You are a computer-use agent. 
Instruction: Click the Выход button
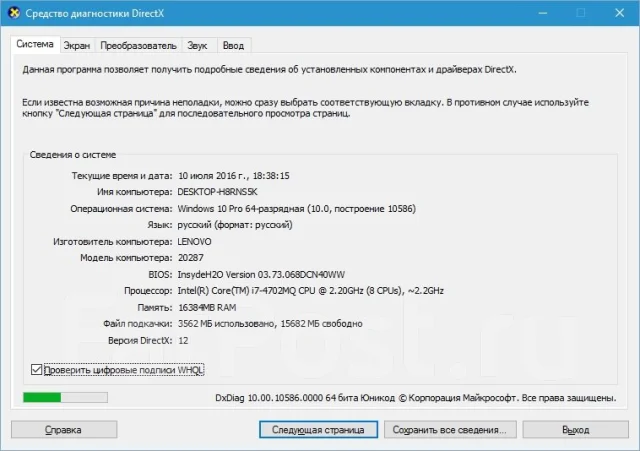[576, 430]
